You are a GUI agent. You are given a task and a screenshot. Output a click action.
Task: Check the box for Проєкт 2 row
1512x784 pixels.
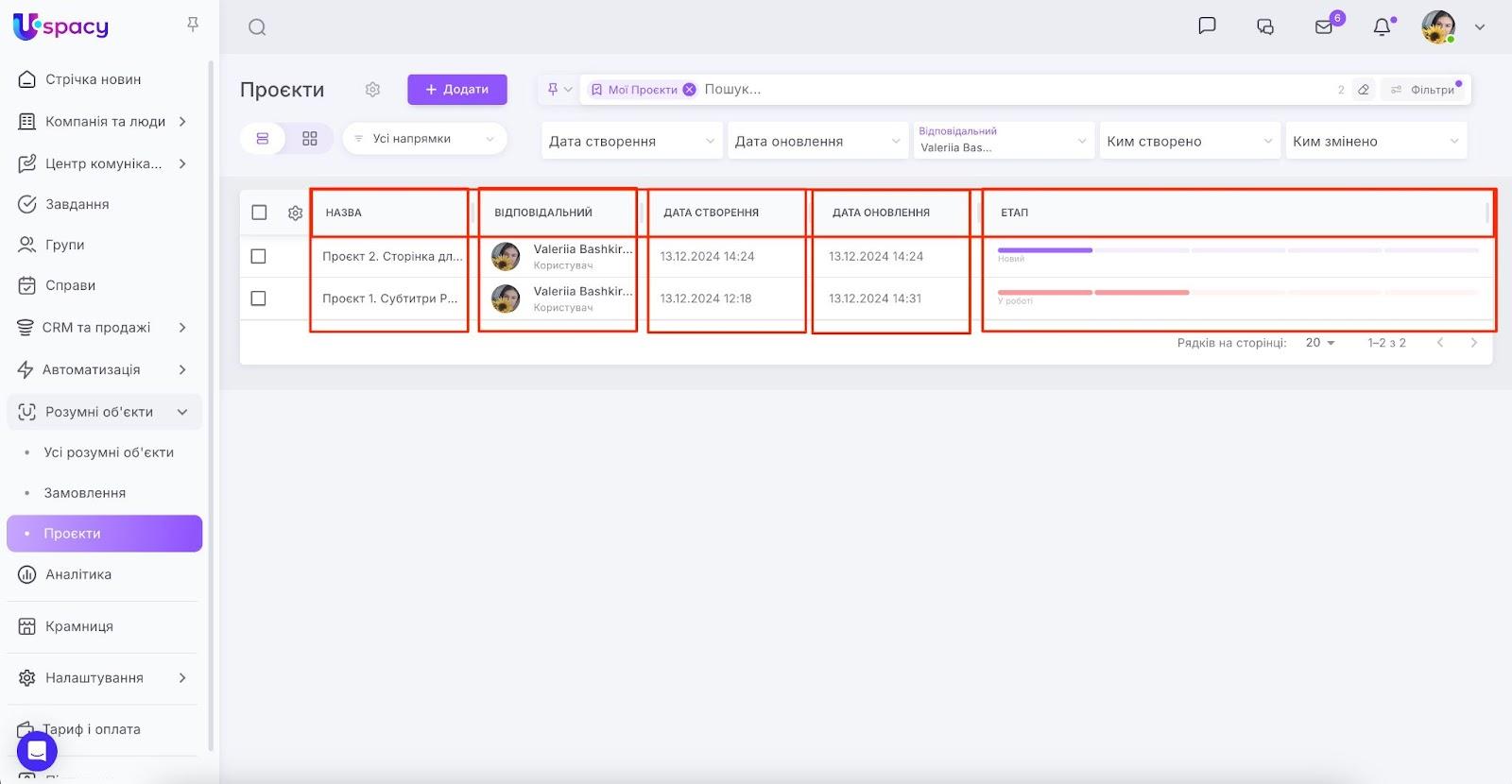(x=259, y=256)
